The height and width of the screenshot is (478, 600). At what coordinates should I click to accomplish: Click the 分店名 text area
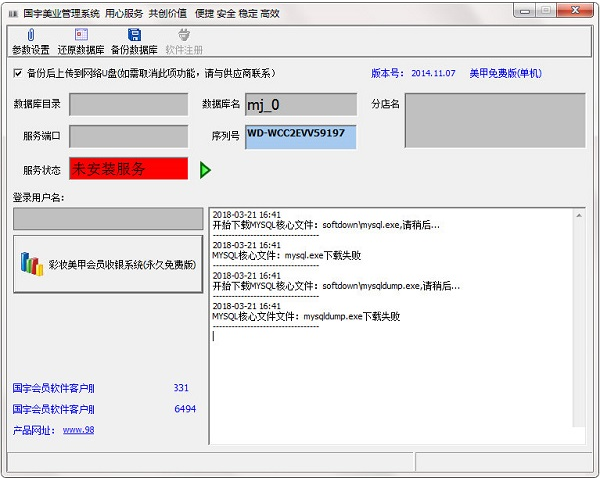pos(495,120)
